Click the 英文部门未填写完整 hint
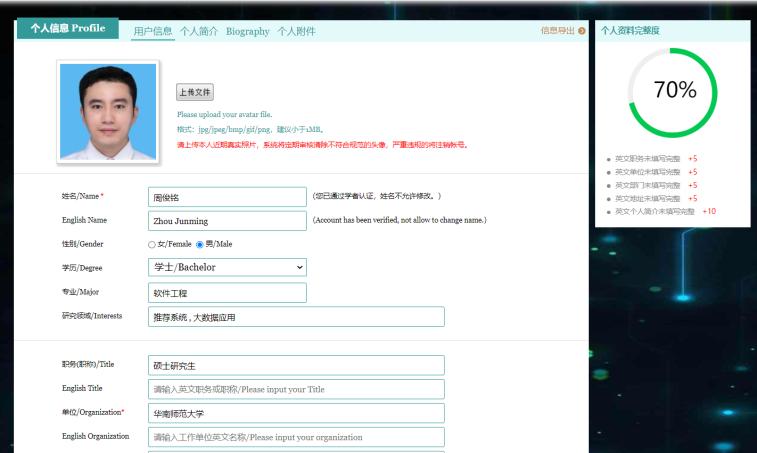Image resolution: width=757 pixels, height=453 pixels. pos(647,185)
